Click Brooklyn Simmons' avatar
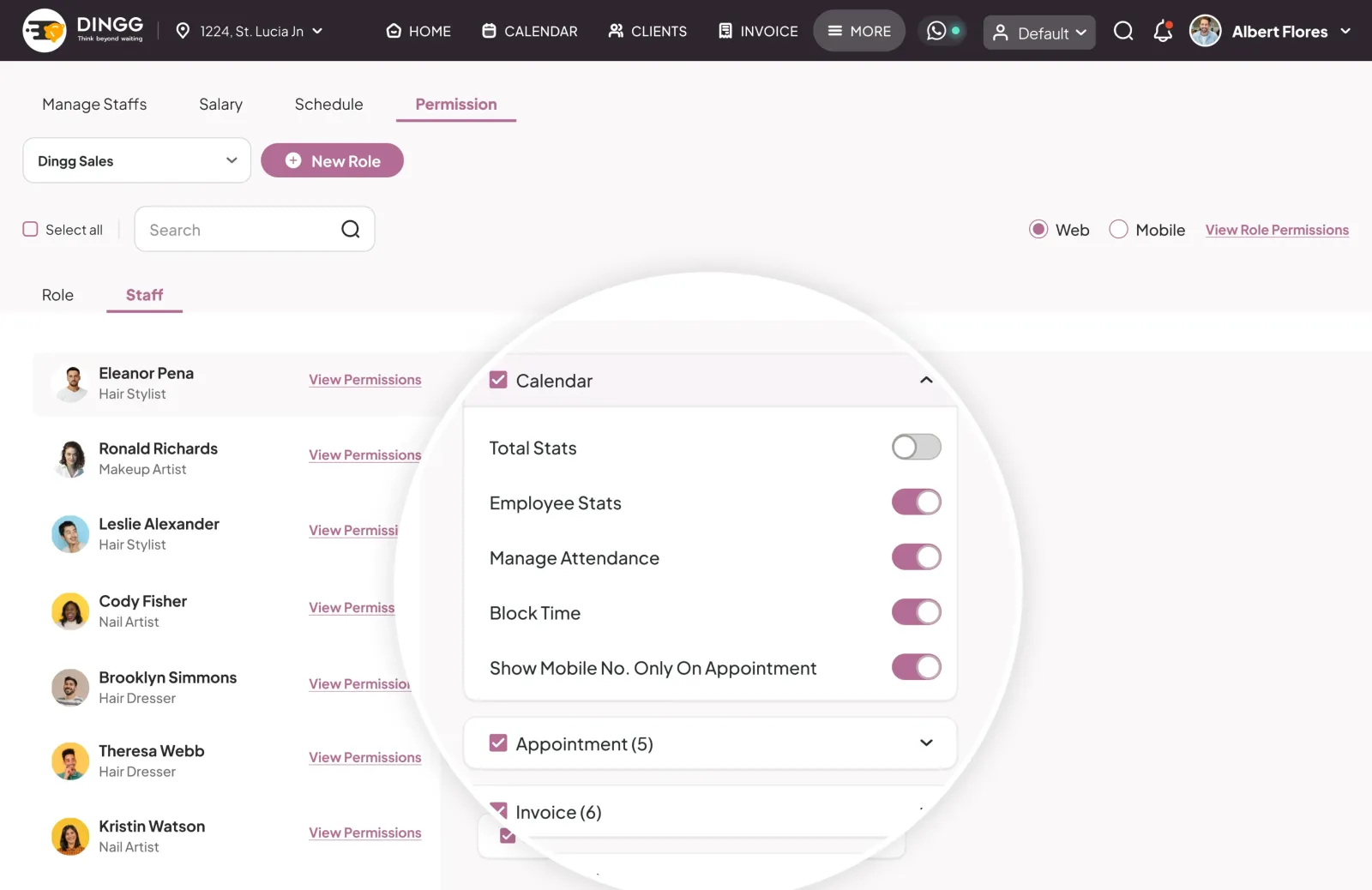Screen dimensions: 1372x890 (70, 688)
